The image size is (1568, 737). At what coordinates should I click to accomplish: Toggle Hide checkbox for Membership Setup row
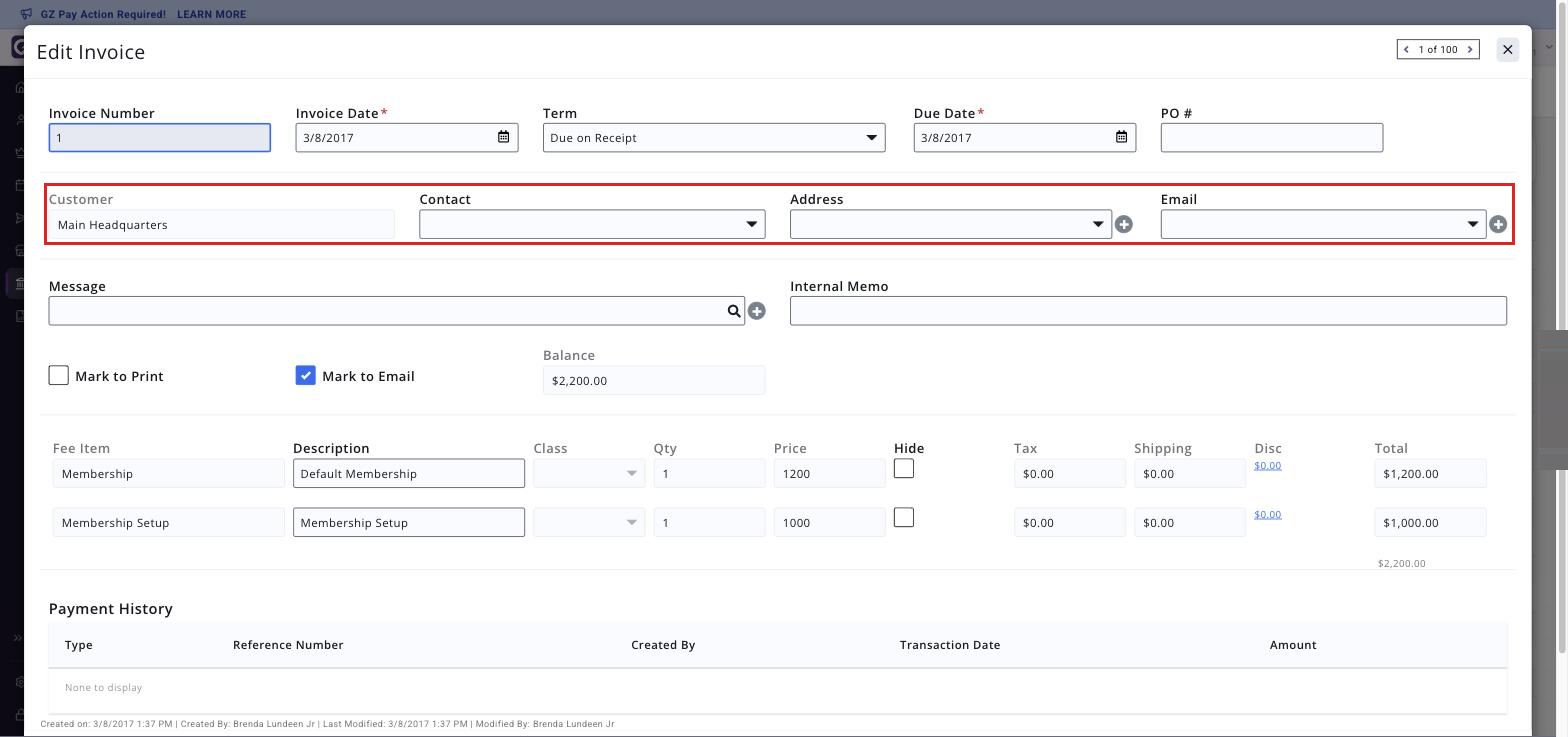904,517
